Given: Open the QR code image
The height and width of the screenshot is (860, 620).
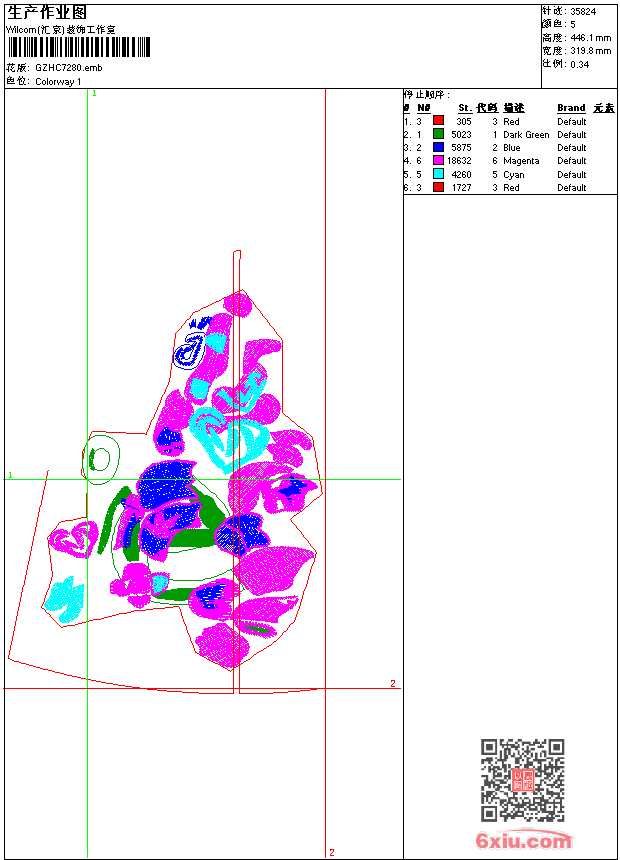Looking at the screenshot, I should pos(522,780).
